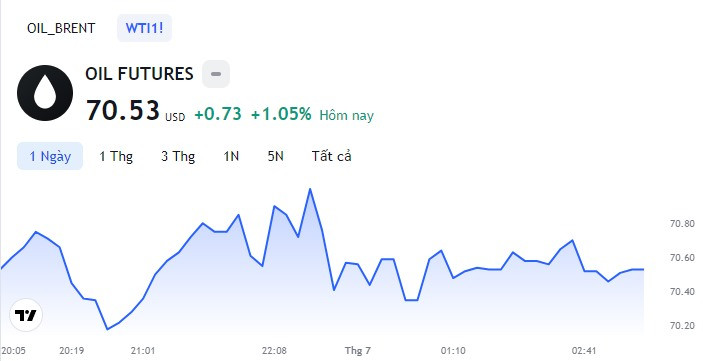Select the 1 Thg range
The image size is (703, 361).
(x=116, y=156)
